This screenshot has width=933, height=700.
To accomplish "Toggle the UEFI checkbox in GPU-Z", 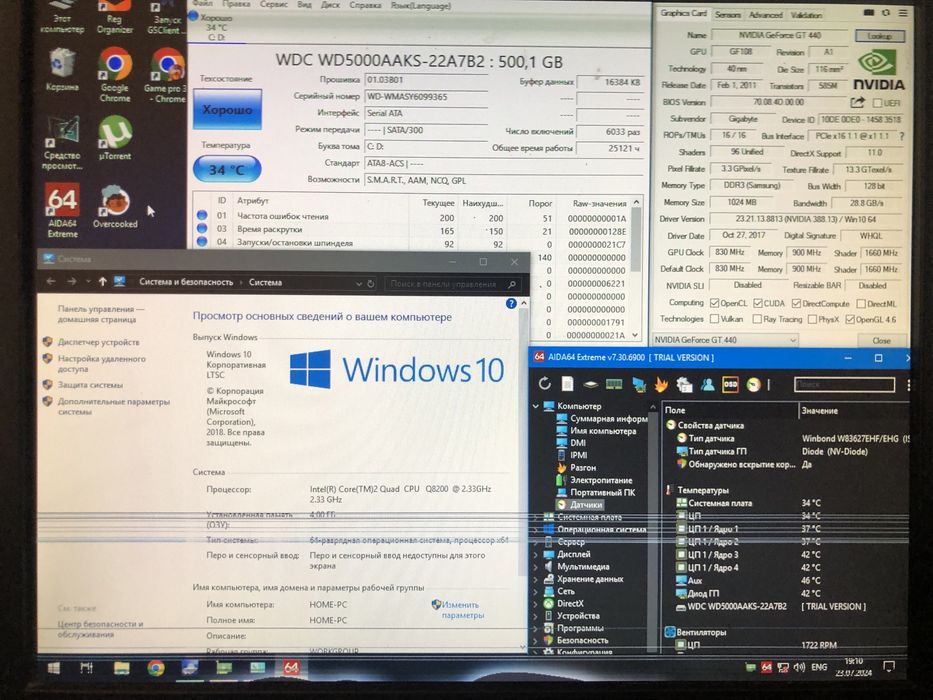I will pyautogui.click(x=877, y=103).
